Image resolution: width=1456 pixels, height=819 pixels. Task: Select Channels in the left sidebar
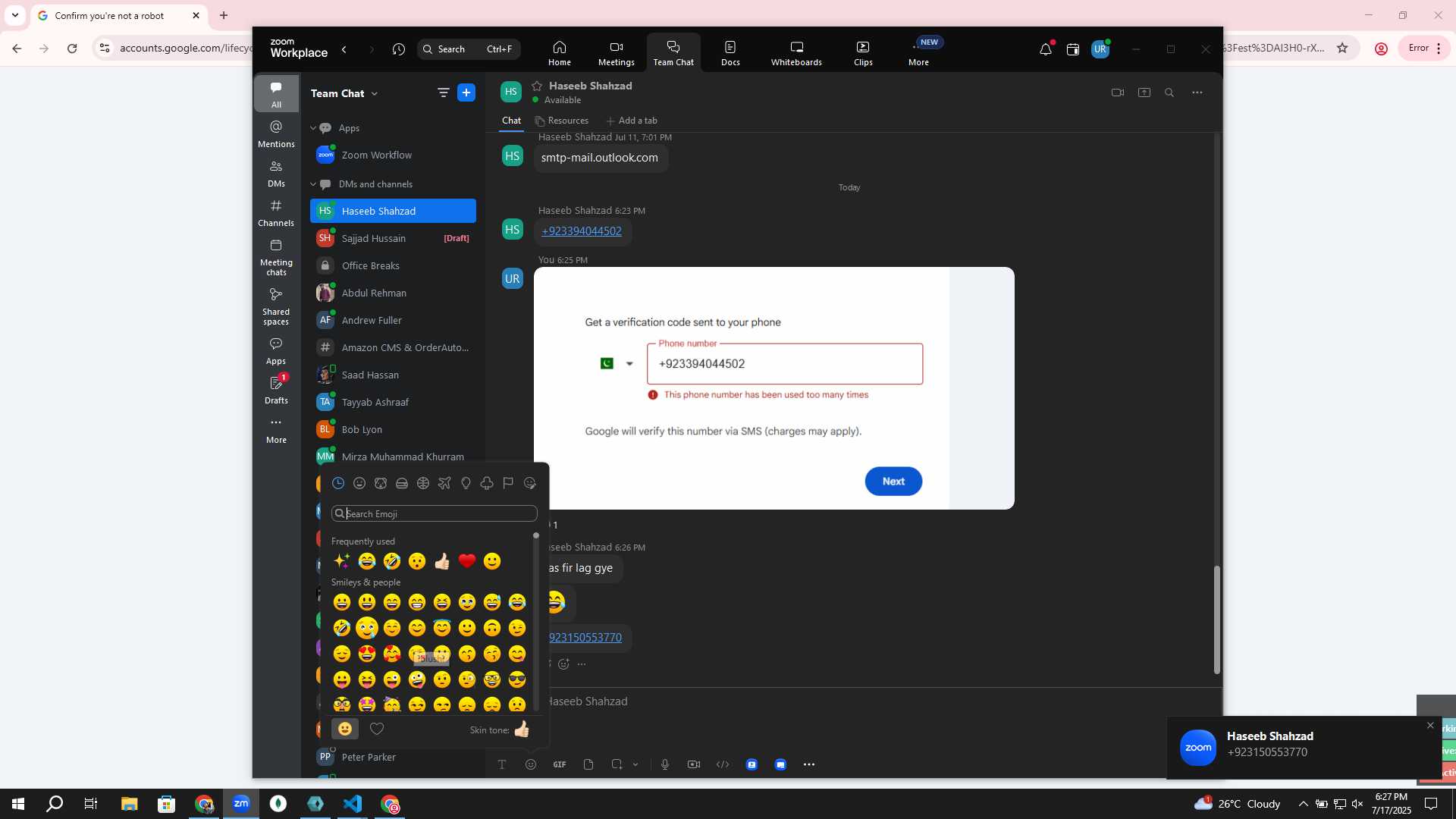276,213
